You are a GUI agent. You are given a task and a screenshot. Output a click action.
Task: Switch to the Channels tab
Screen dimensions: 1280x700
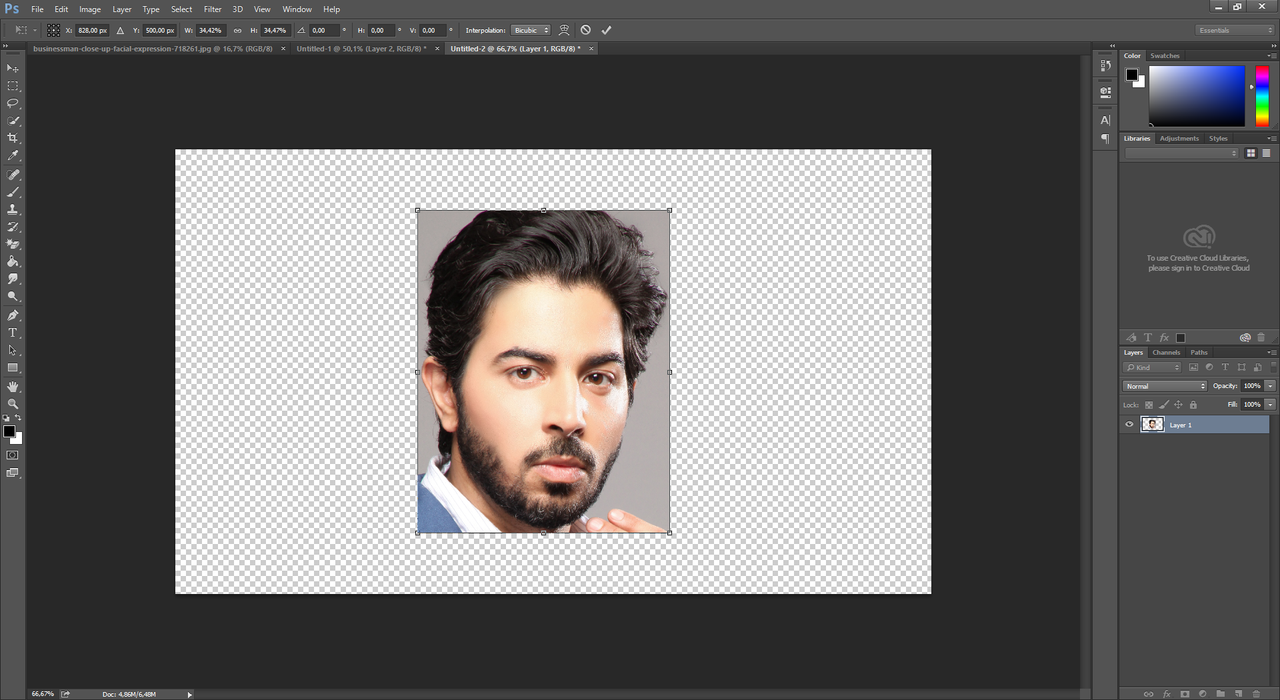[1166, 352]
